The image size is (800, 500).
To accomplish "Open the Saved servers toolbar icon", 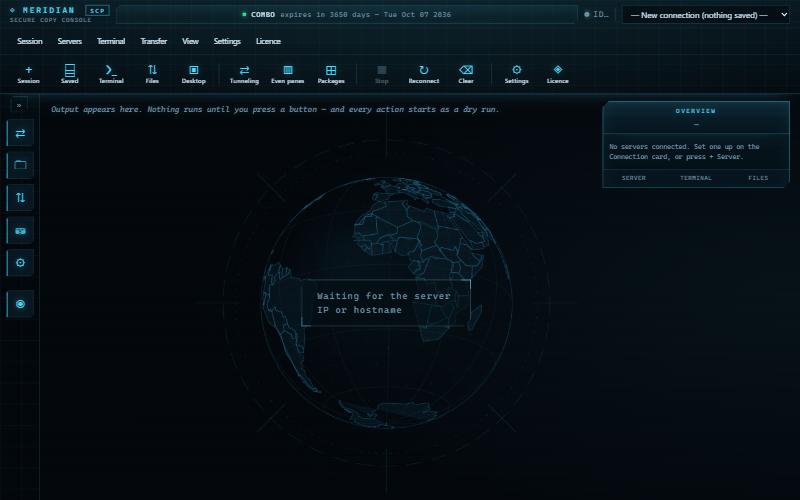I will (70, 74).
